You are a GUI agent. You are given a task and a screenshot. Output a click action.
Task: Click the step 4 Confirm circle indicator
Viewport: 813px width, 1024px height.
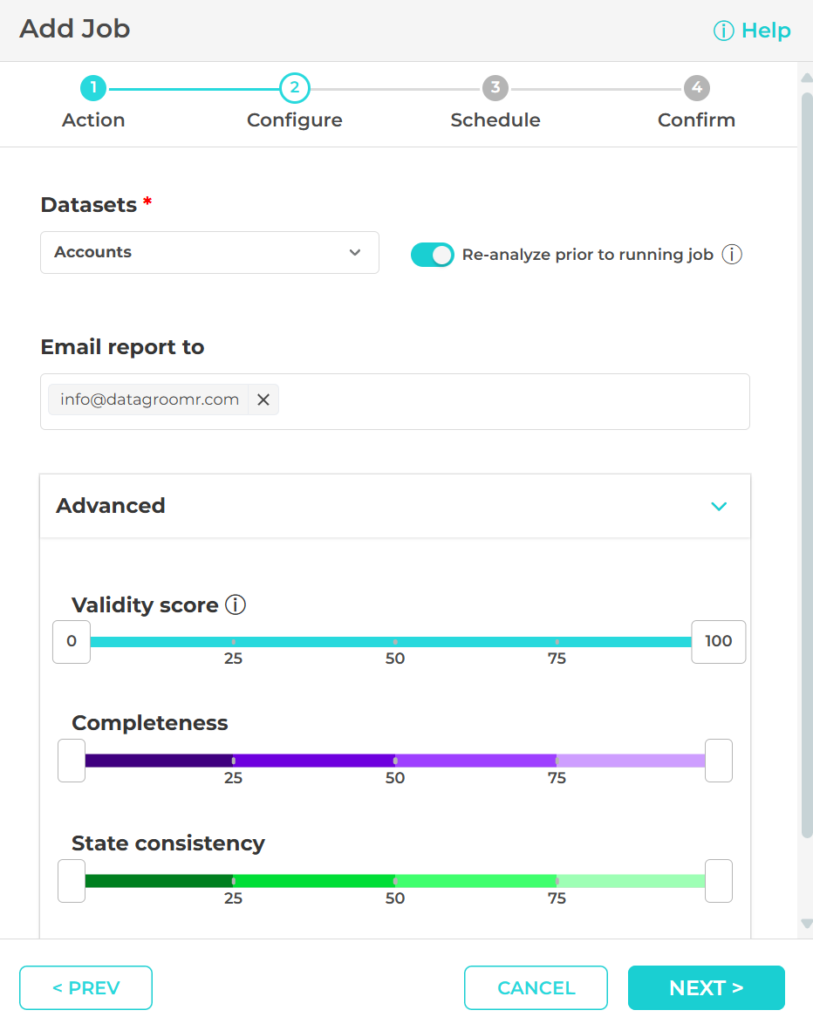click(697, 88)
